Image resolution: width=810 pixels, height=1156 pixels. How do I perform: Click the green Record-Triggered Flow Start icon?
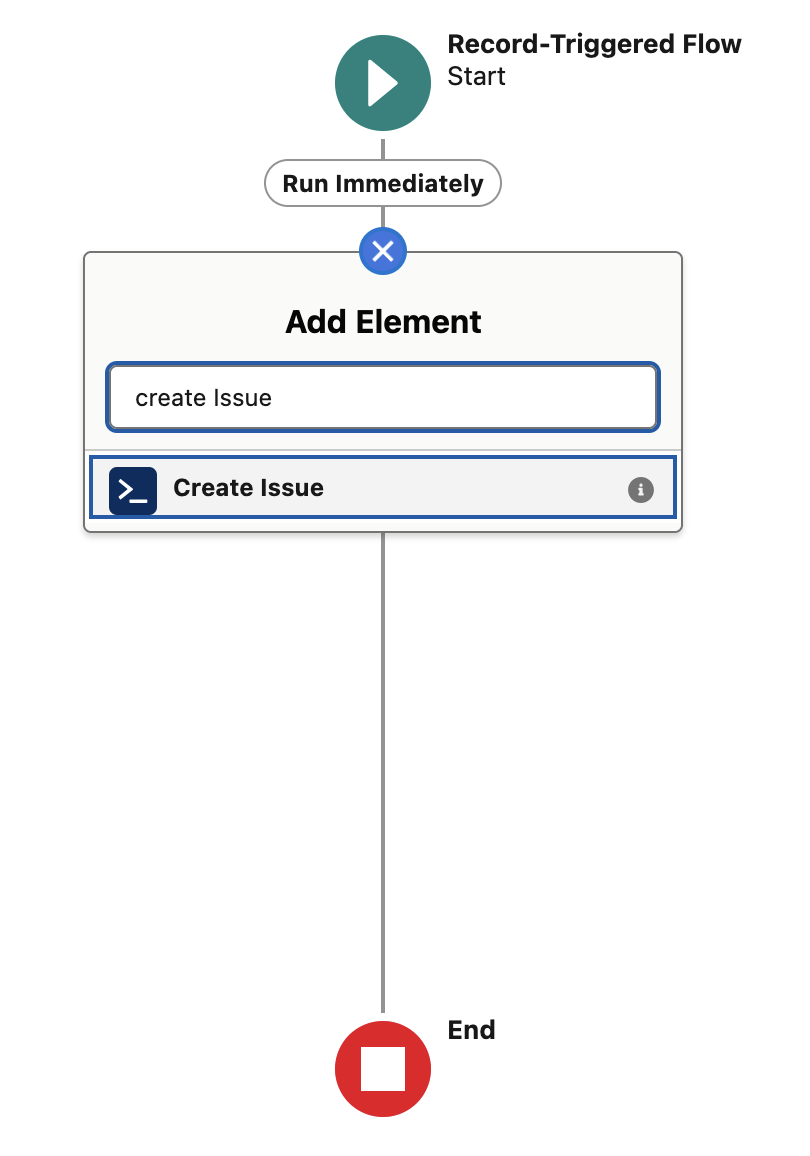point(383,83)
